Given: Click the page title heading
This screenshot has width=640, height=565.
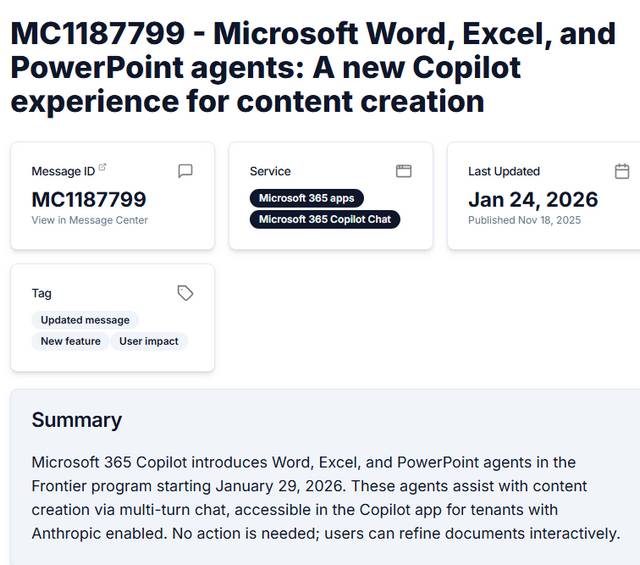Looking at the screenshot, I should click(314, 67).
